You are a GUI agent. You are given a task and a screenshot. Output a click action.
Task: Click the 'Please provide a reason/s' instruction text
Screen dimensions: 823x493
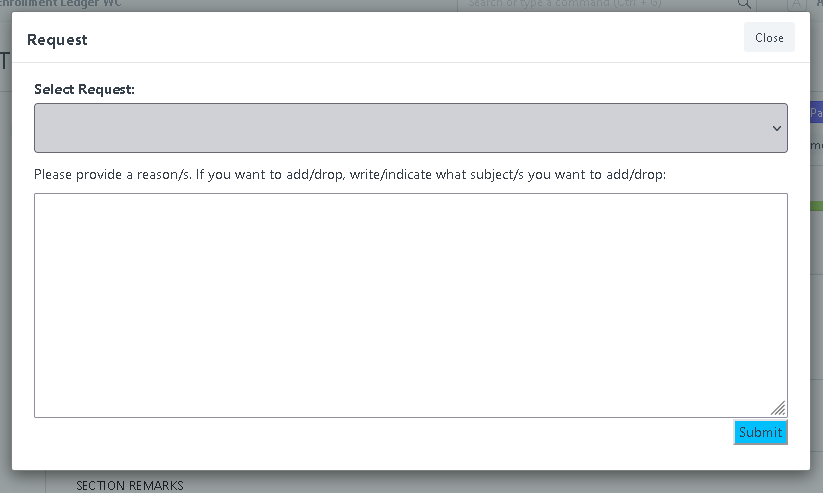pos(350,174)
